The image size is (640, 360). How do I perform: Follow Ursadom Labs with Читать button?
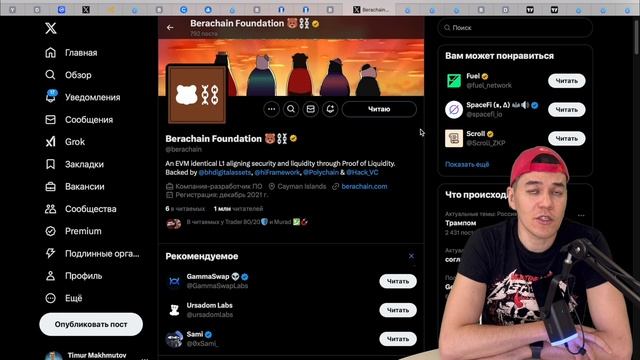[398, 310]
